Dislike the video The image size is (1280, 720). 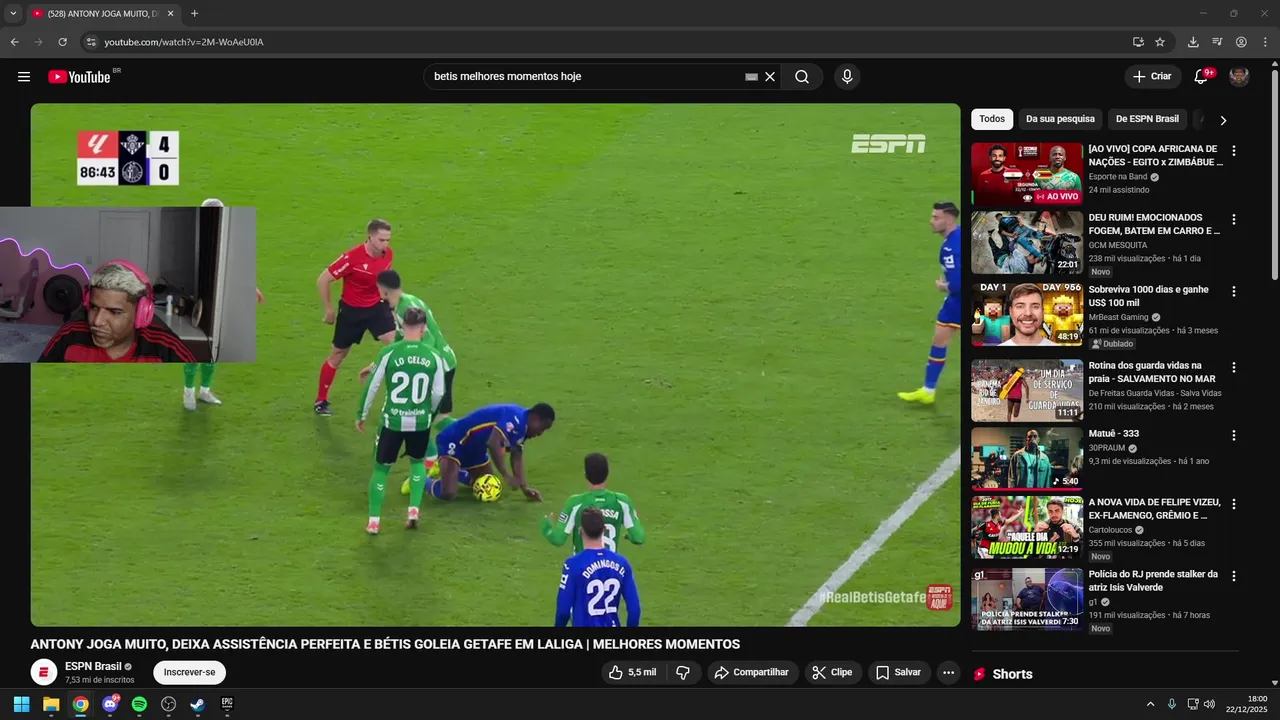pos(683,672)
